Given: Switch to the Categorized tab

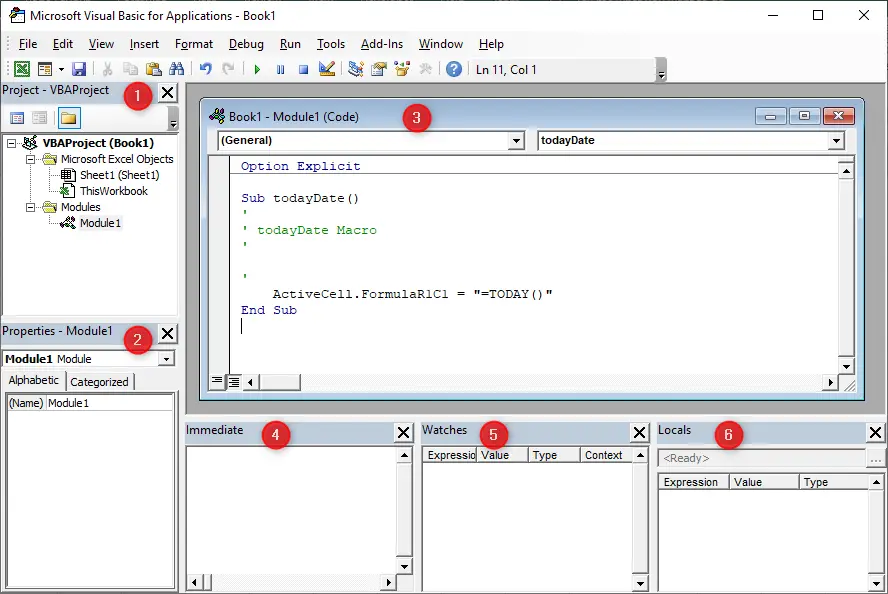Looking at the screenshot, I should pyautogui.click(x=99, y=382).
